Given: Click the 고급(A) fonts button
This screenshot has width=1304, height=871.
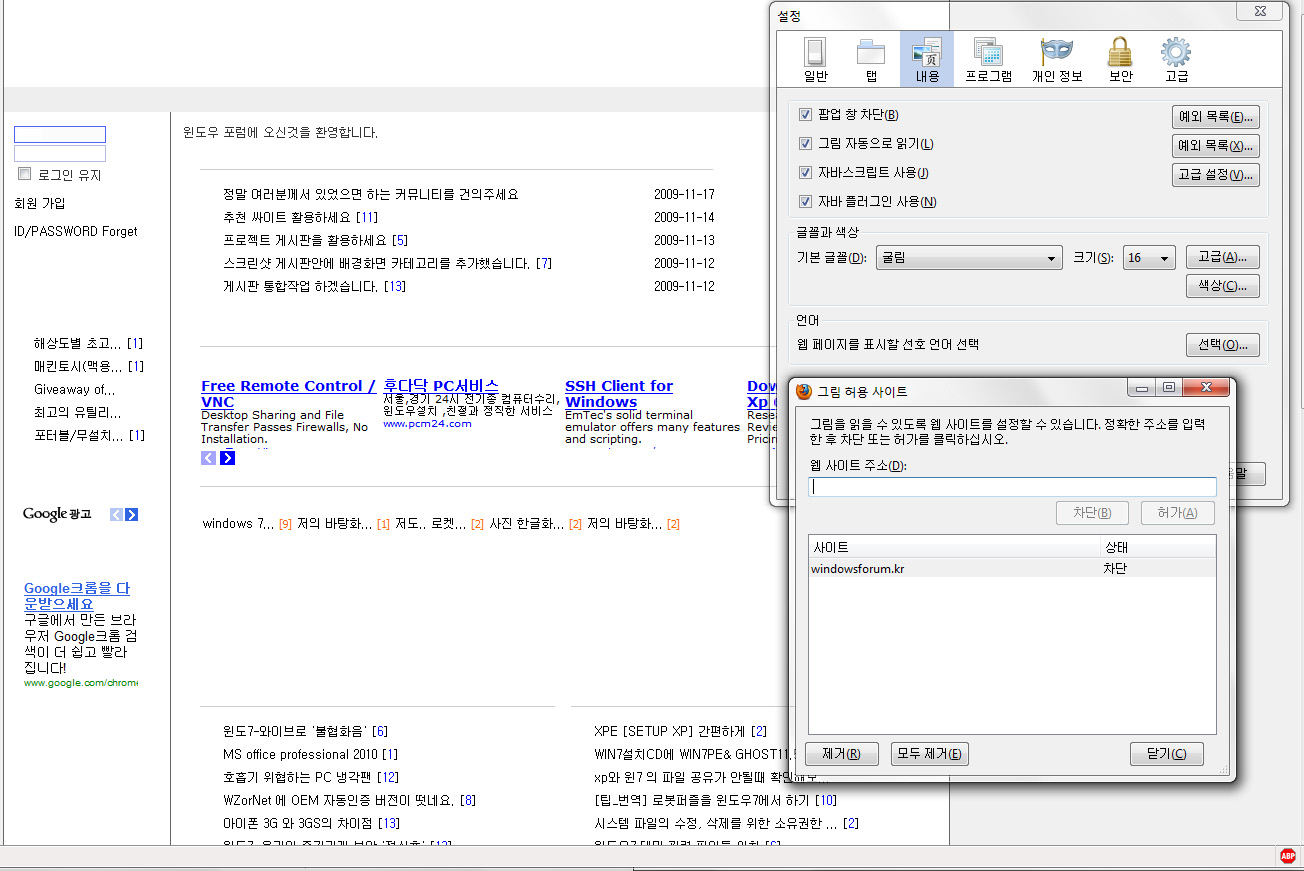Looking at the screenshot, I should click(x=1222, y=257).
